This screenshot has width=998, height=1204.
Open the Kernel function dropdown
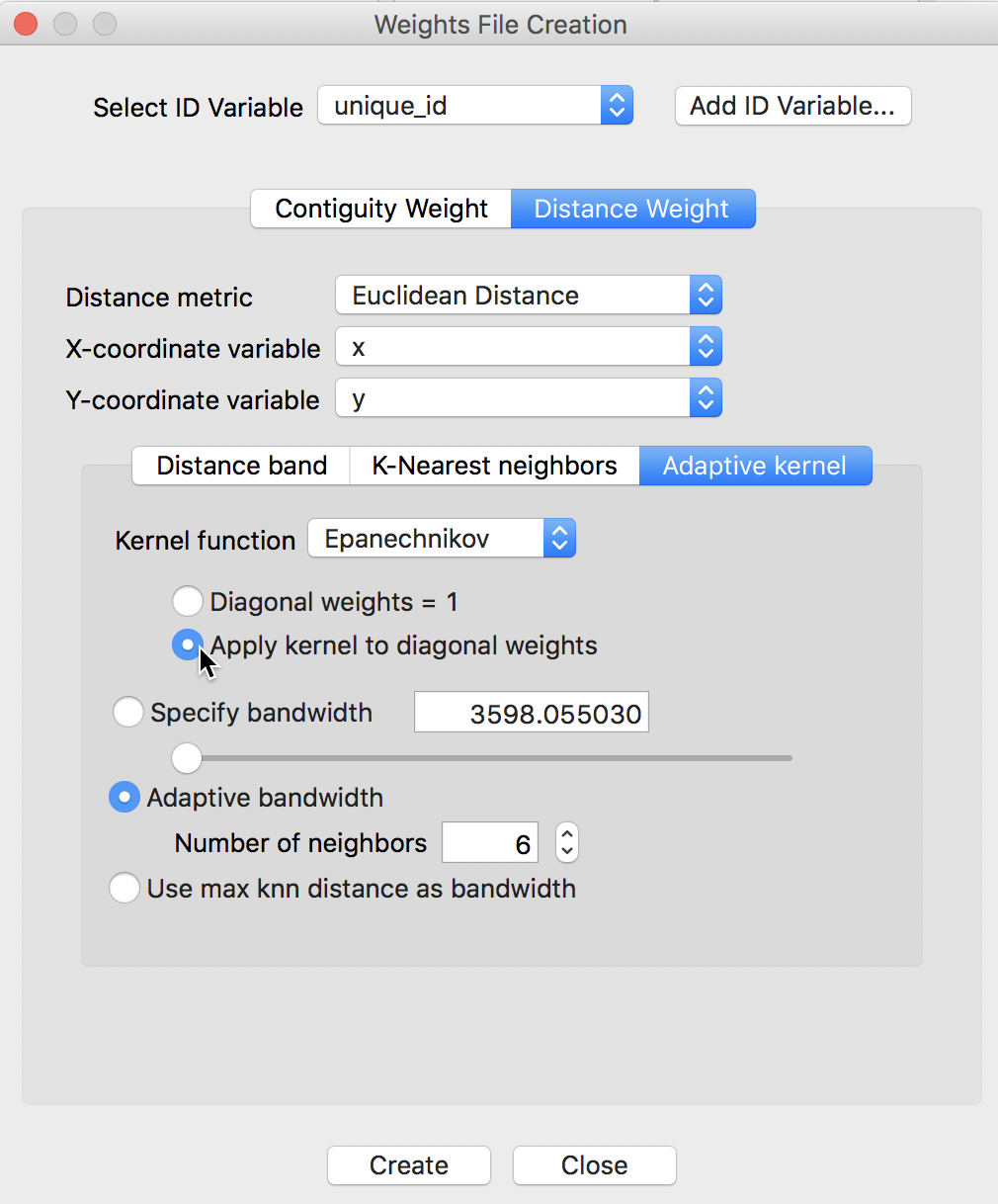click(442, 539)
